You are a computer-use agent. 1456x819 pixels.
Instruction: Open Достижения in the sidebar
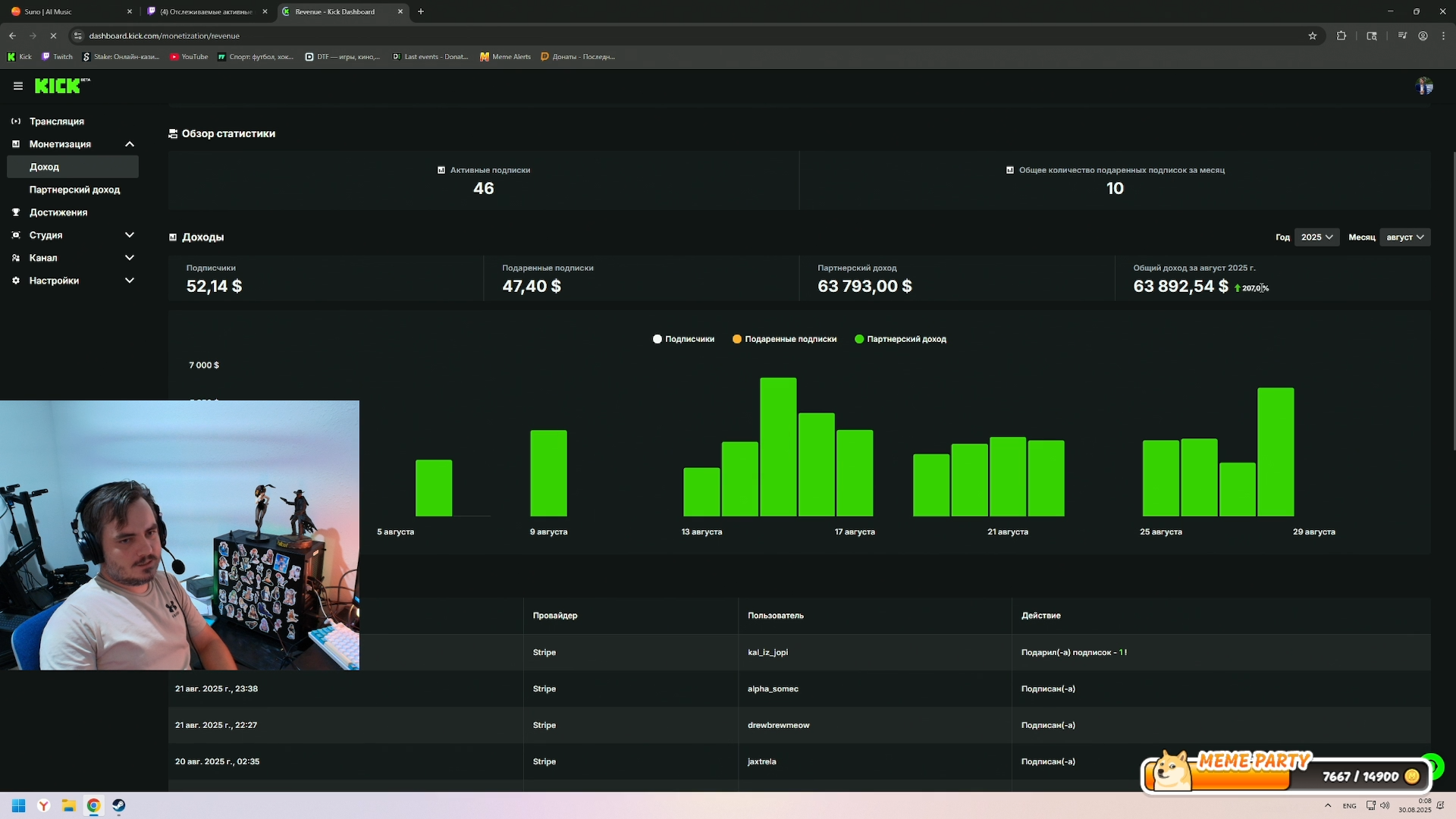(58, 212)
